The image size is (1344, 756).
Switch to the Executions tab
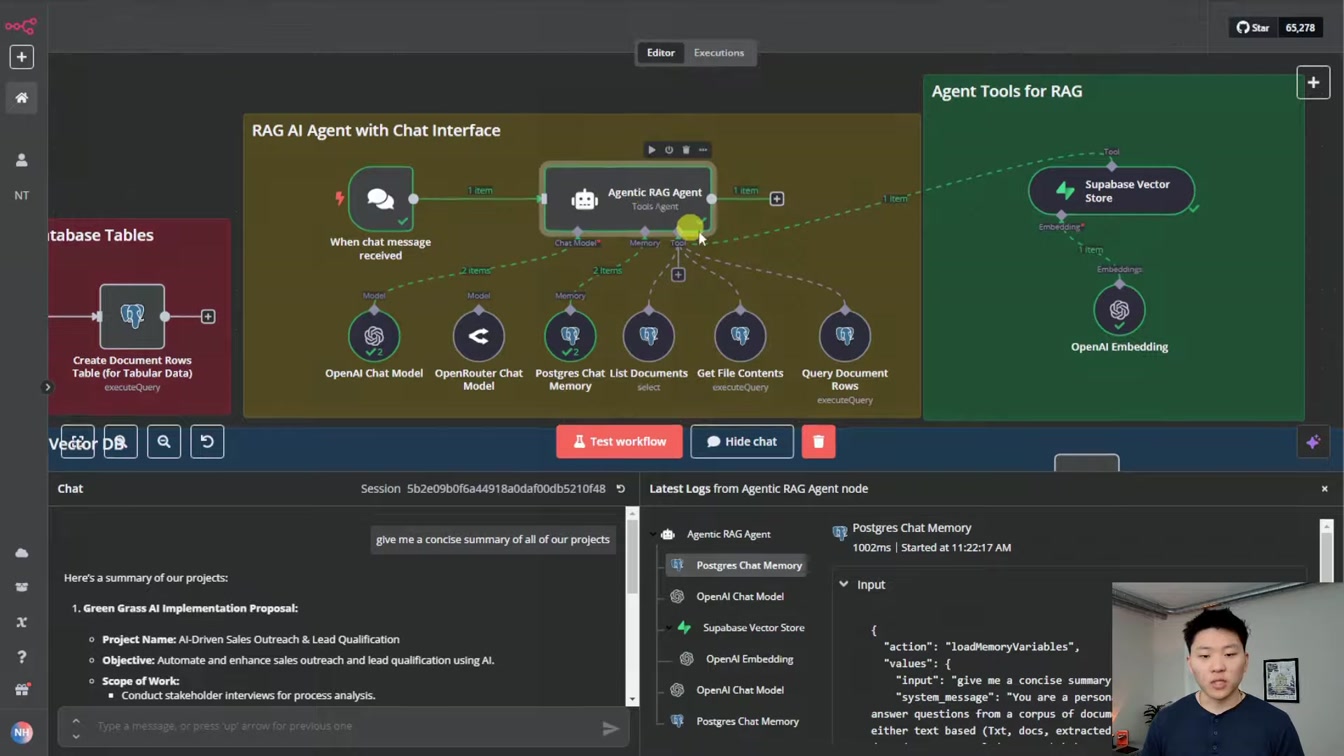click(719, 53)
